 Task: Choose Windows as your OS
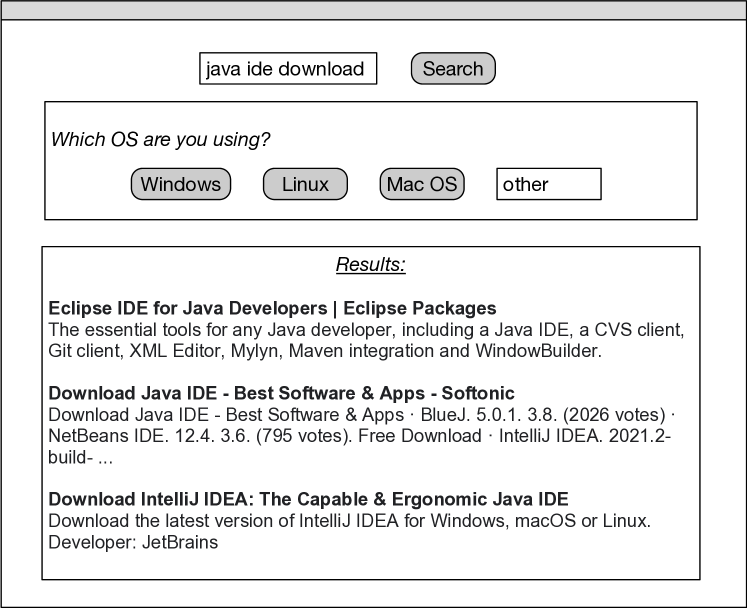181,184
